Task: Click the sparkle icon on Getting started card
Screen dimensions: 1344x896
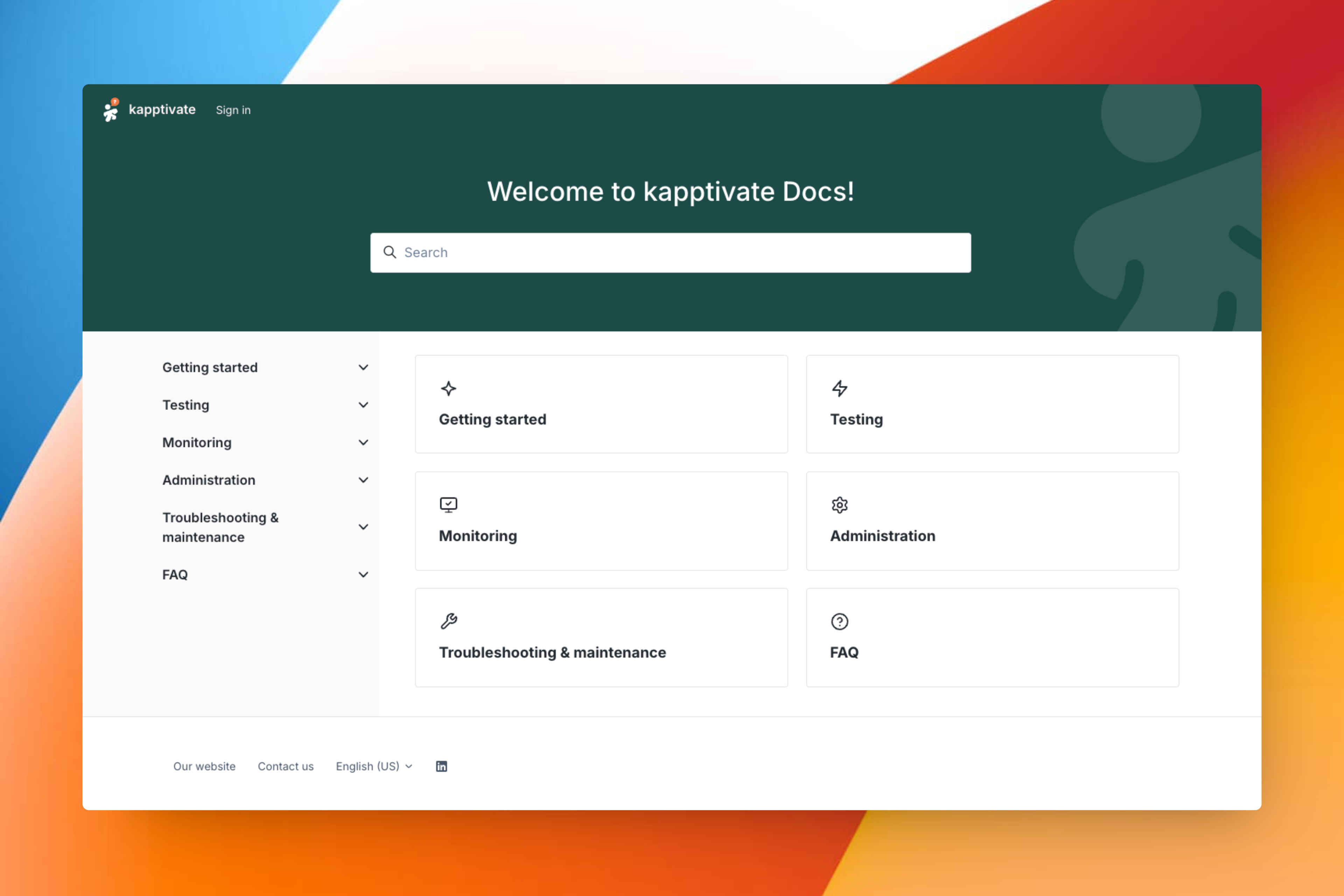Action: tap(449, 388)
